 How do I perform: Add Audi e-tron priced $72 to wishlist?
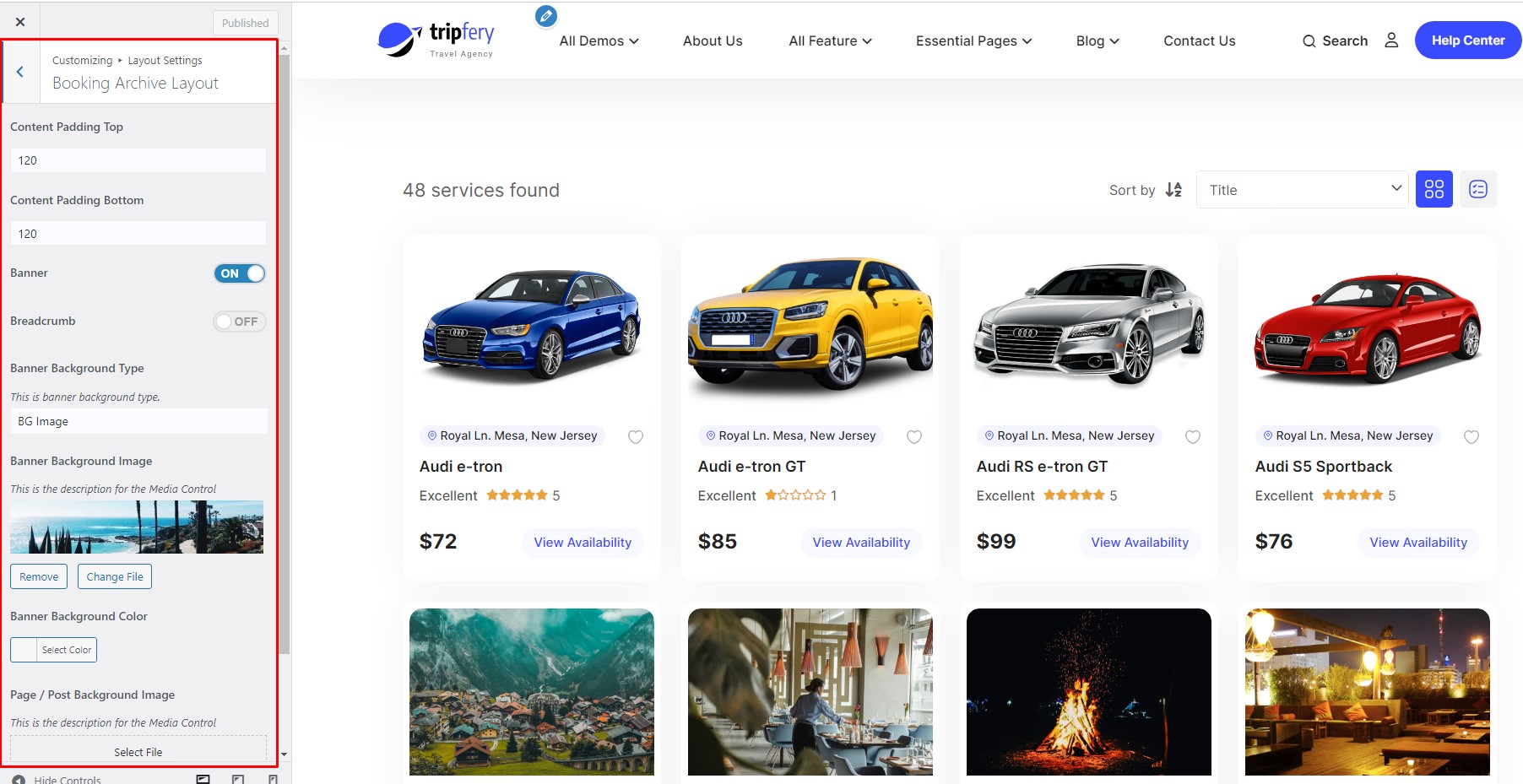(x=636, y=436)
